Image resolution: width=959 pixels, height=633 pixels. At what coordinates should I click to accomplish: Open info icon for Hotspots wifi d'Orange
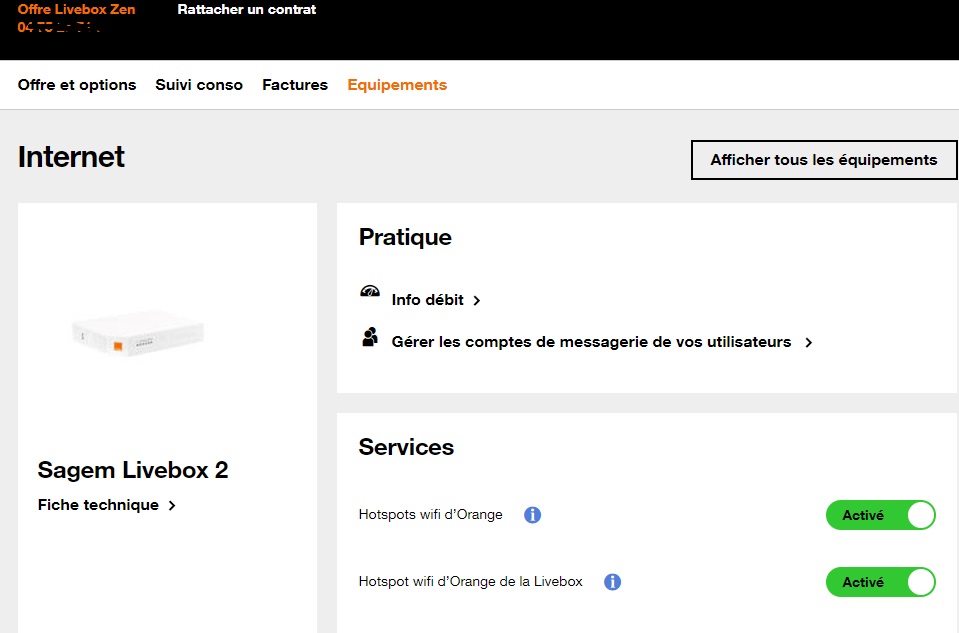tap(533, 515)
